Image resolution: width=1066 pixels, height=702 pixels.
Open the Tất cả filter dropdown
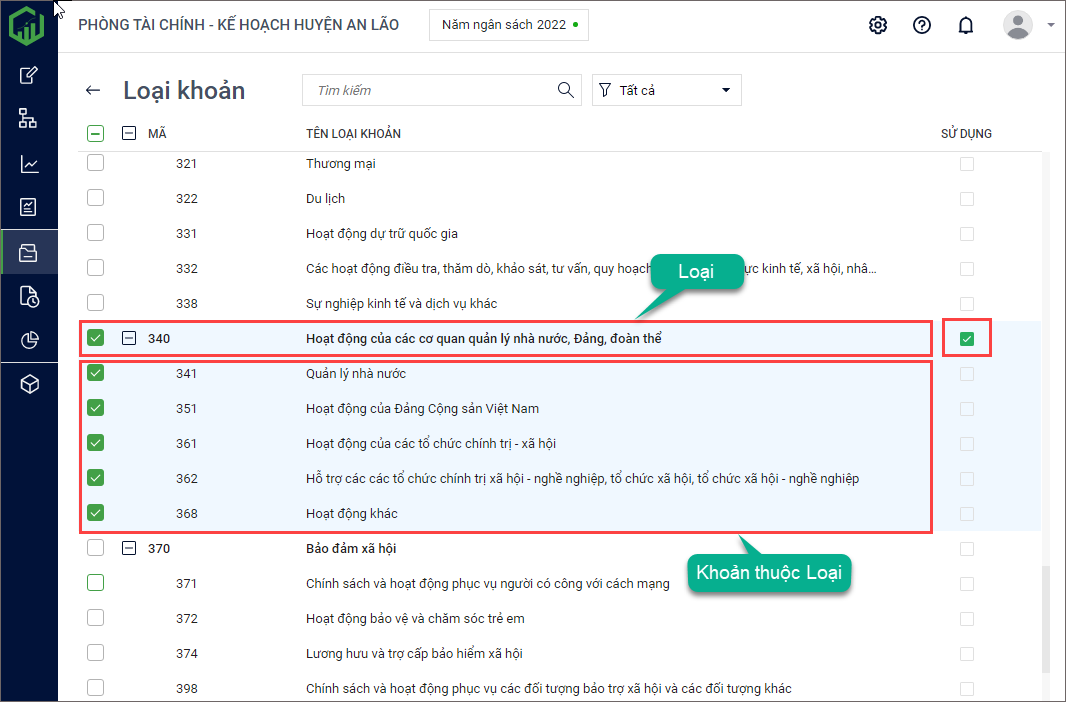[666, 90]
